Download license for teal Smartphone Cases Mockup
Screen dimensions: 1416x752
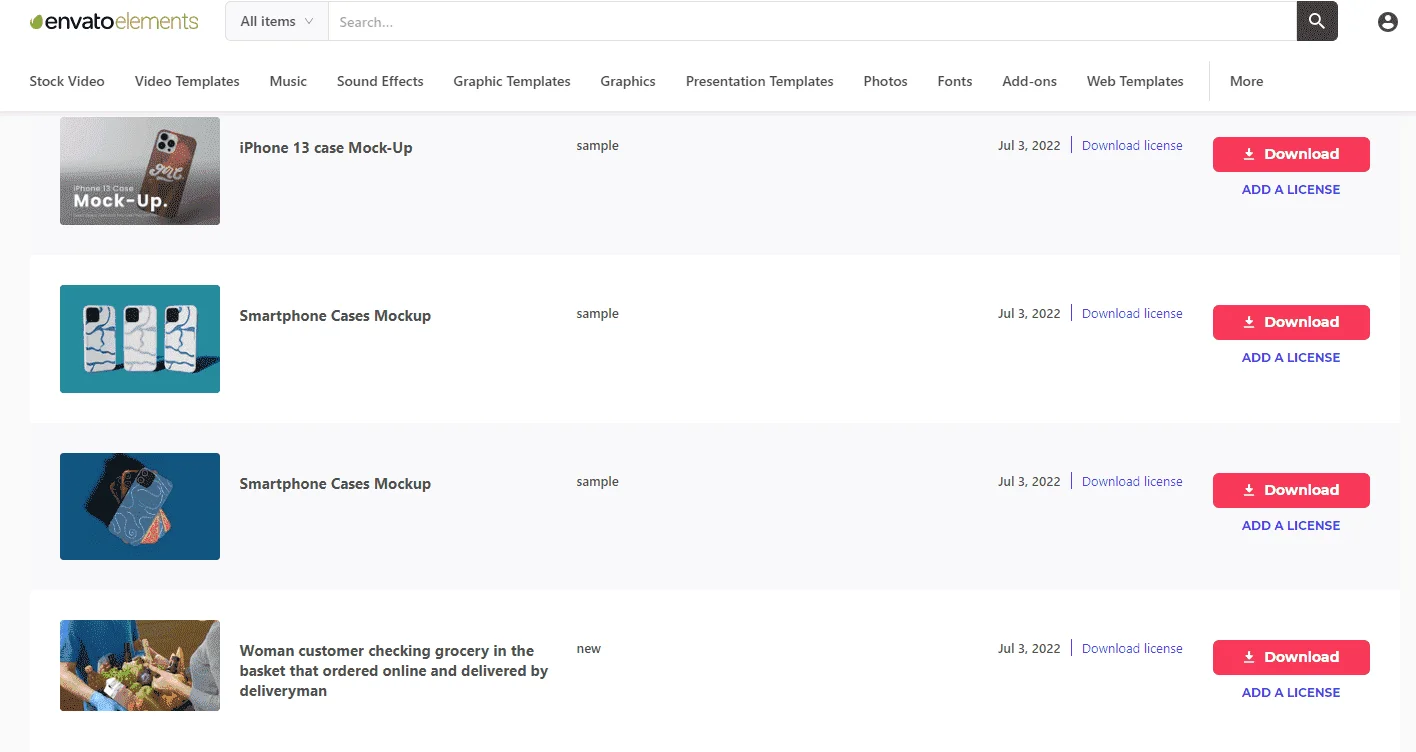[x=1132, y=313]
